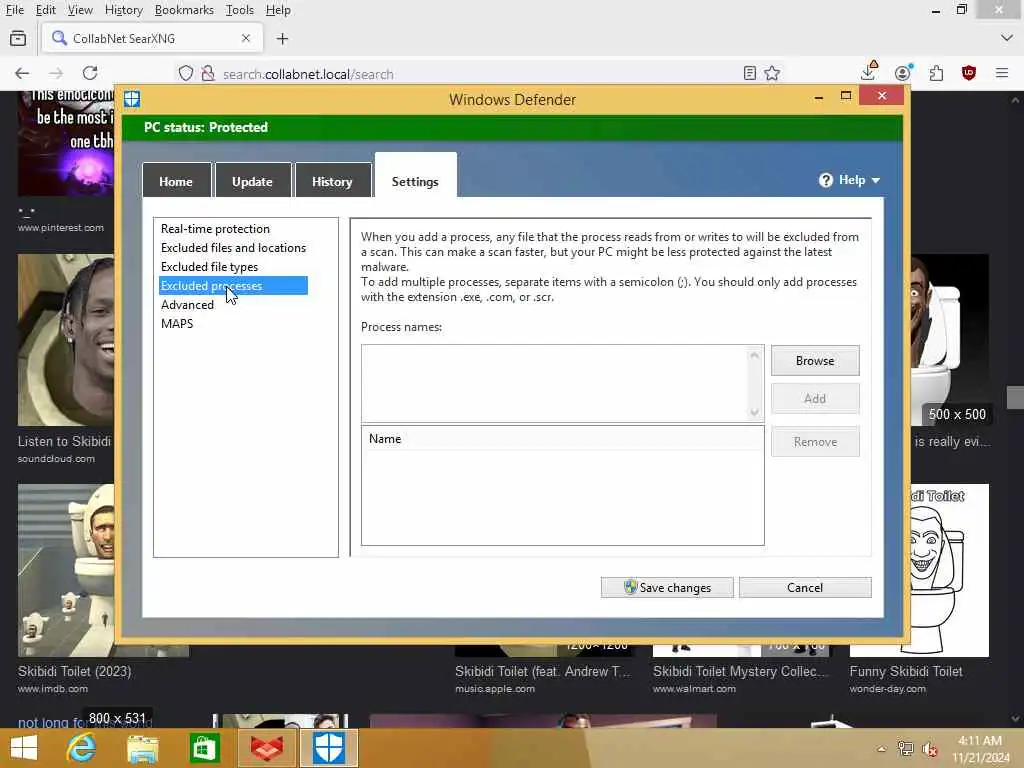Click the forward arrow in Firefox
The width and height of the screenshot is (1024, 768).
[x=56, y=73]
